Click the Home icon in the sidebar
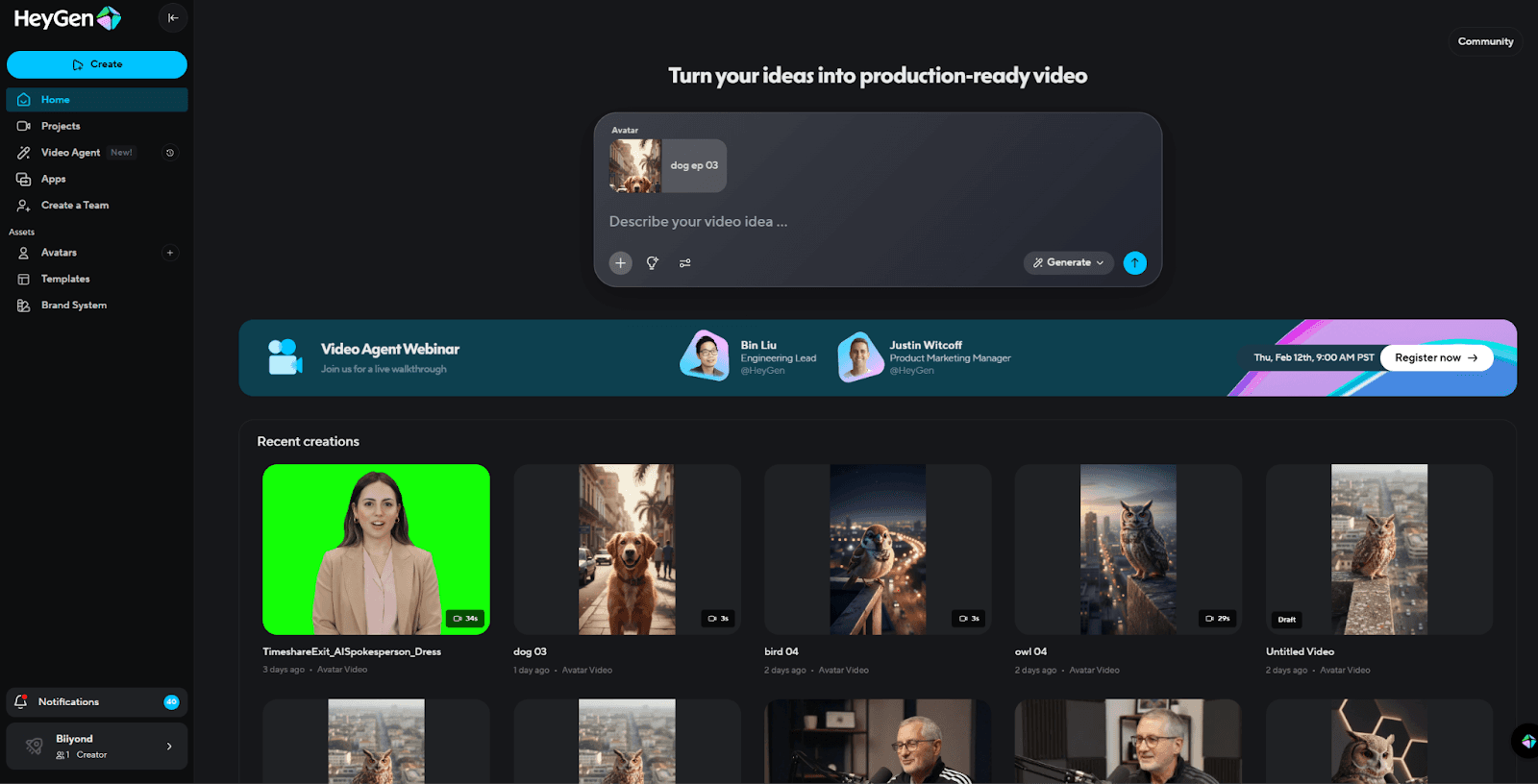 pyautogui.click(x=24, y=100)
